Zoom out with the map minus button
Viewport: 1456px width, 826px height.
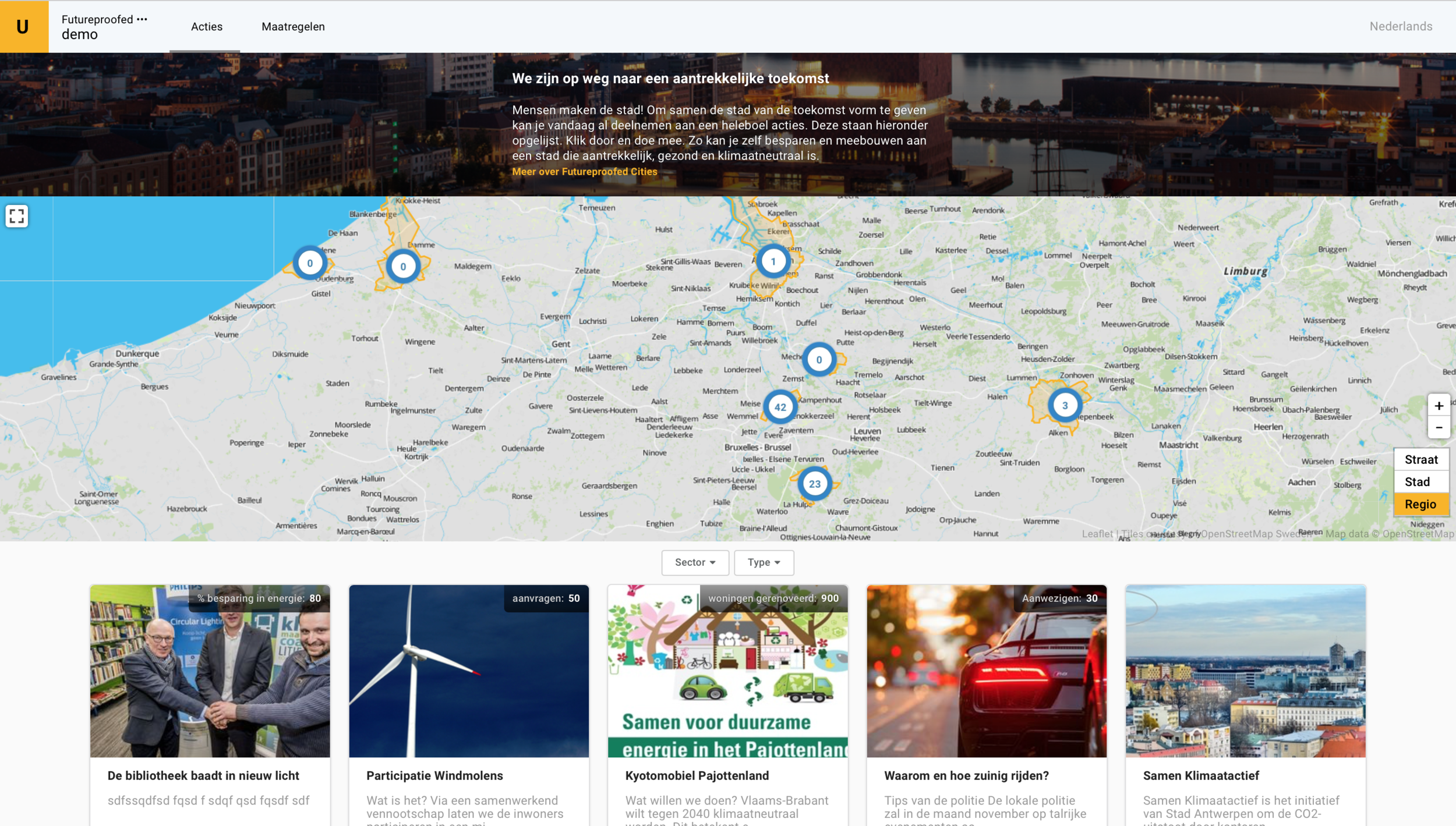pyautogui.click(x=1439, y=428)
